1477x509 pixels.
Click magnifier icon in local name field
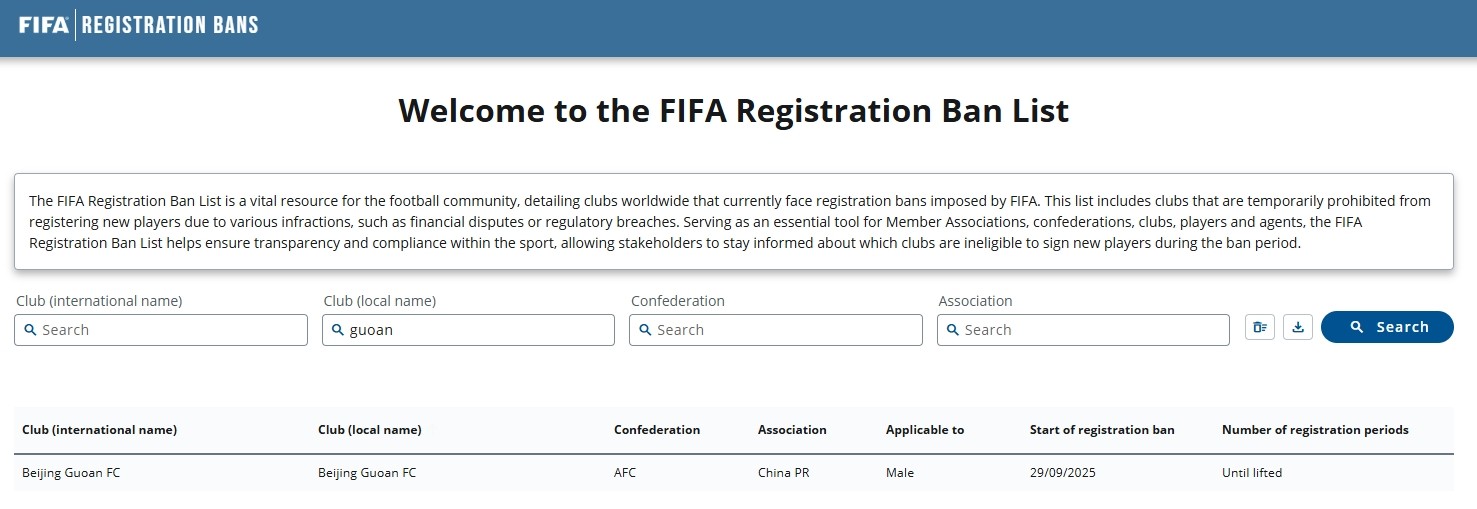coord(337,330)
